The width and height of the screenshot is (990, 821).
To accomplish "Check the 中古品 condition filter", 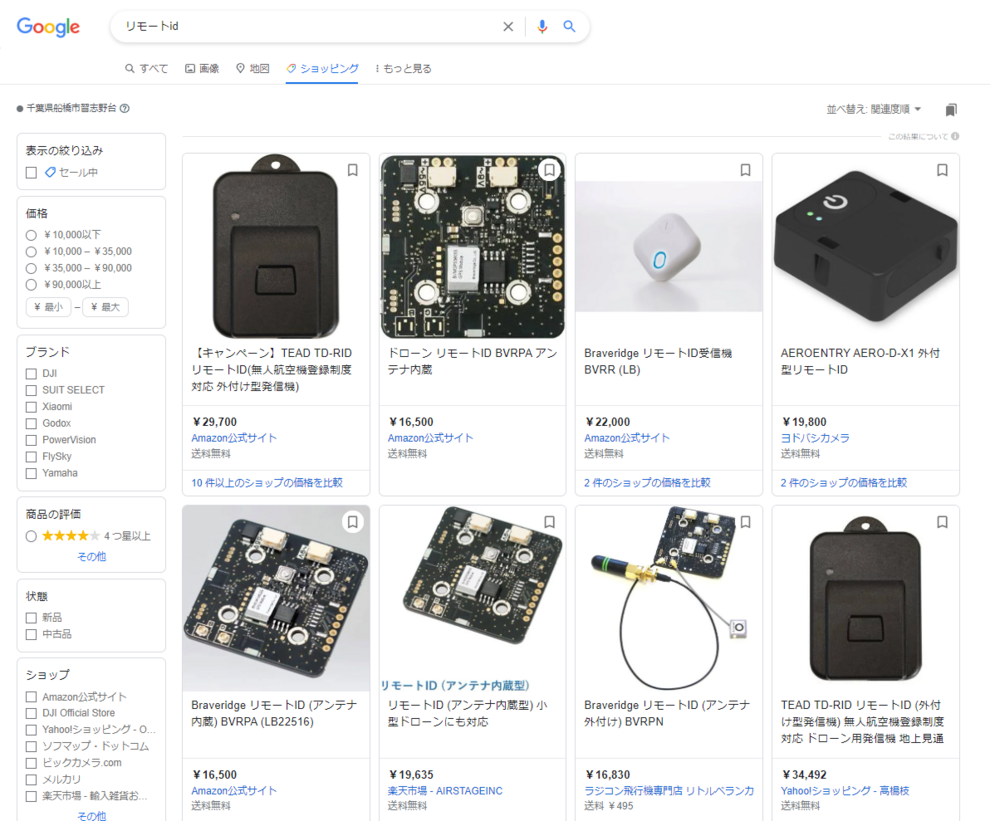I will [31, 634].
